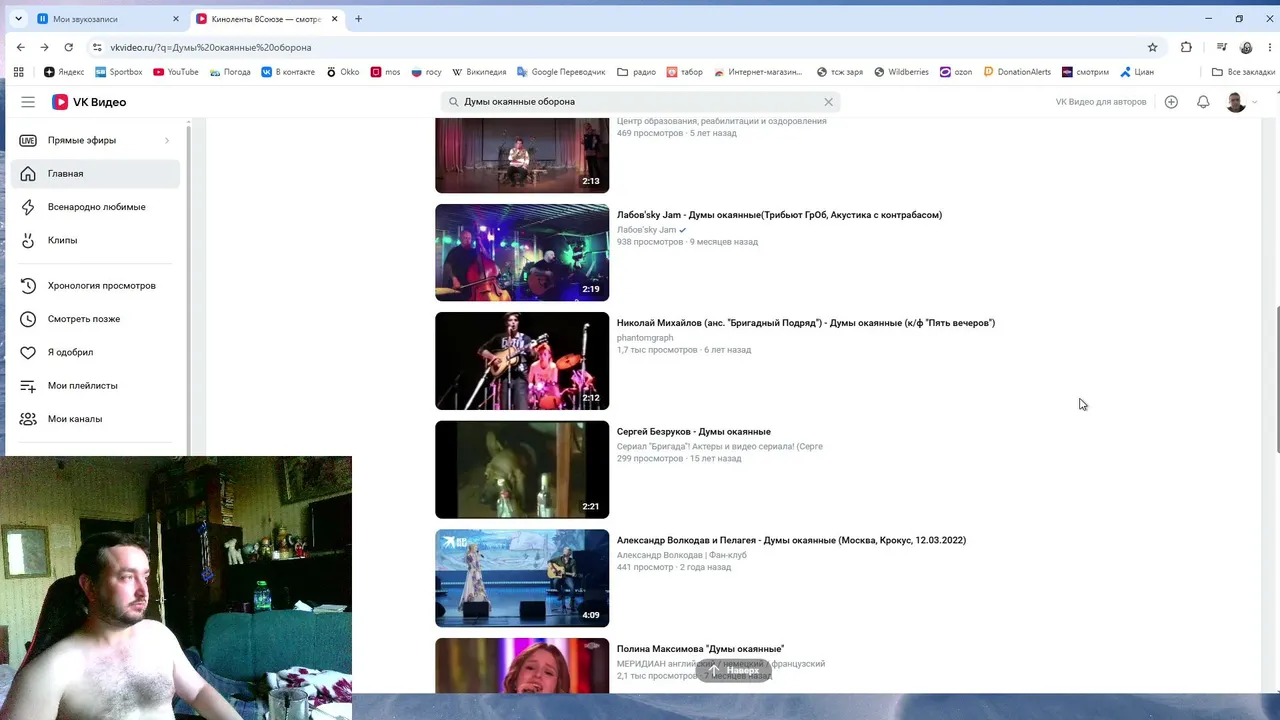Open the hamburger menu beside VK Видео logo
The image size is (1280, 720).
pos(28,102)
